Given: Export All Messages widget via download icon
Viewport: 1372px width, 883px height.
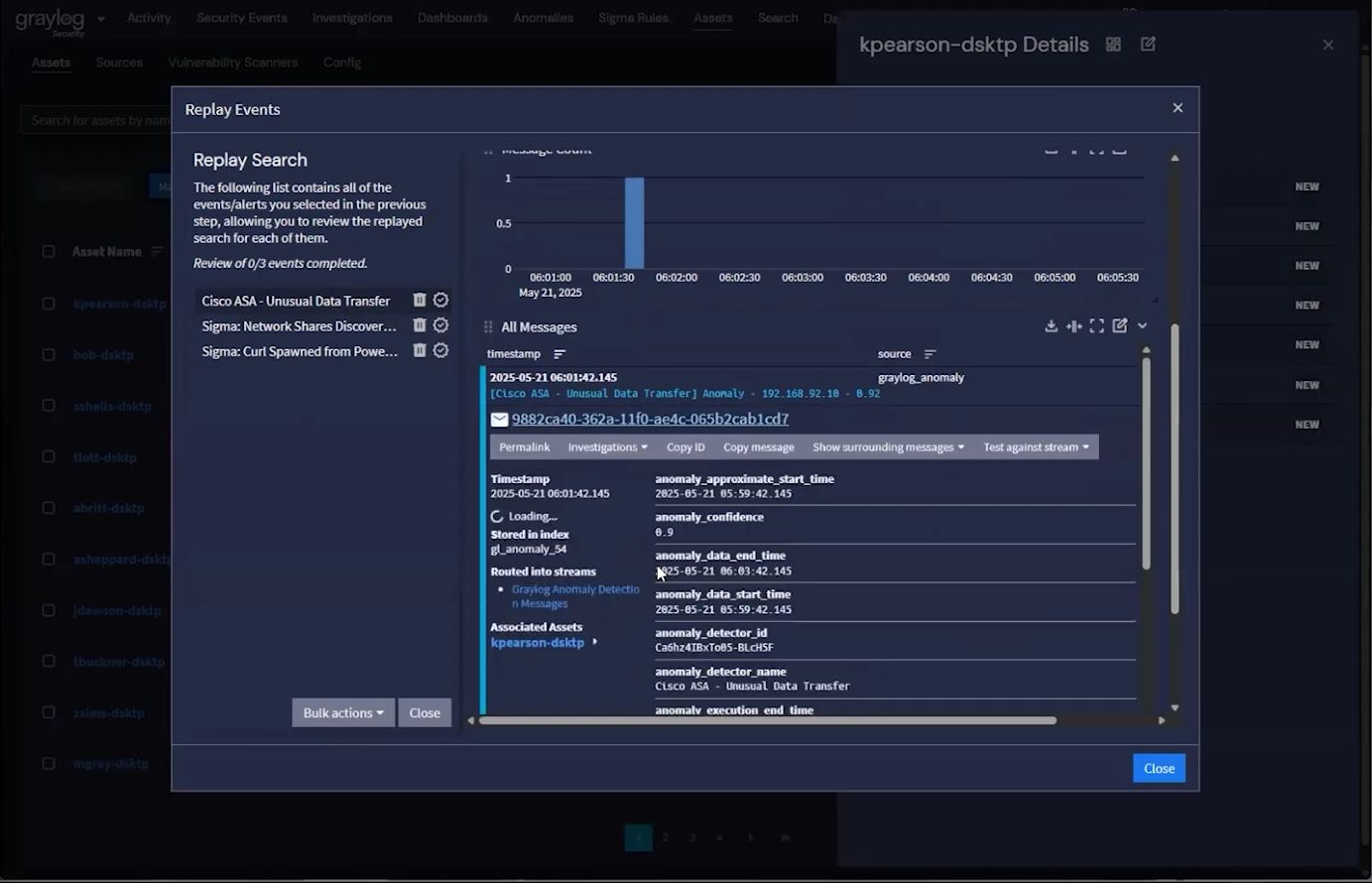Looking at the screenshot, I should (x=1051, y=325).
